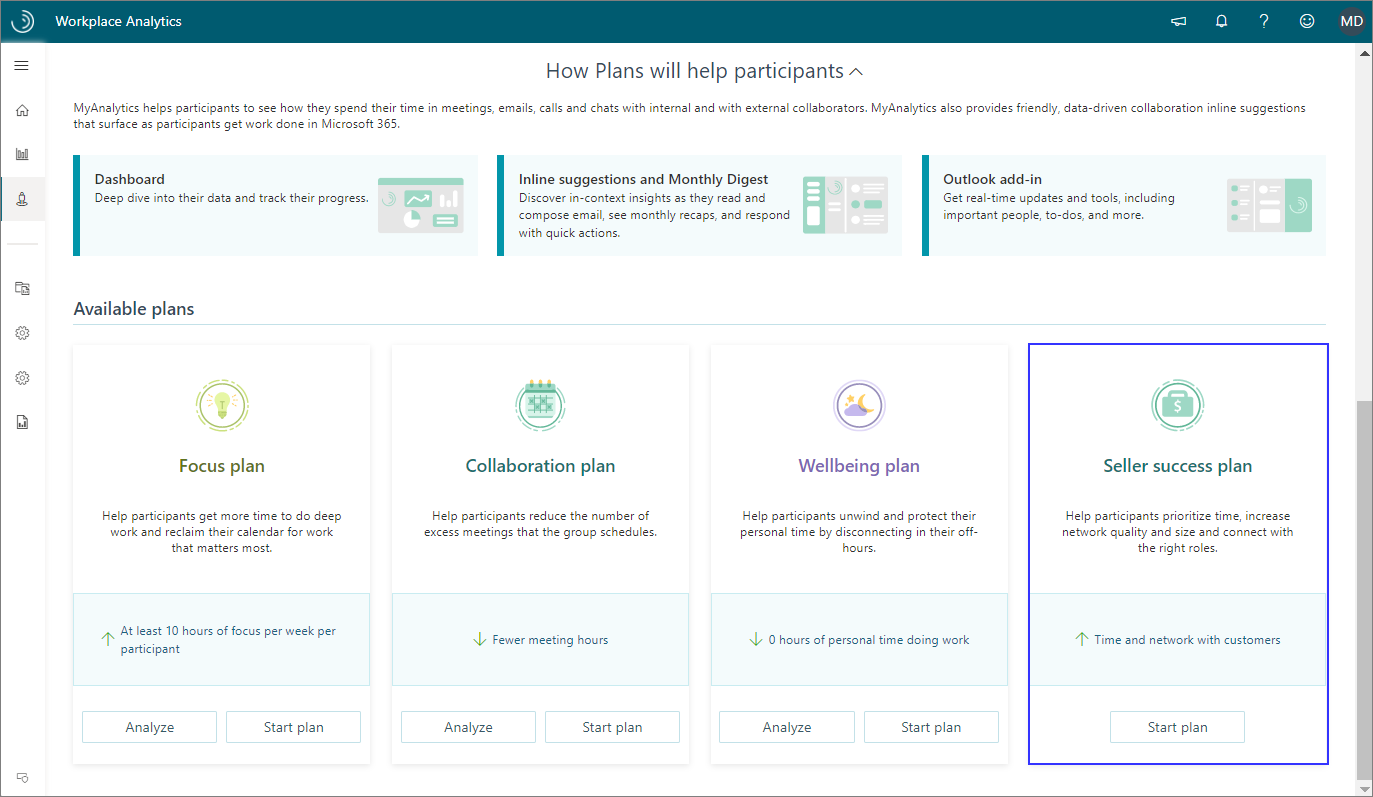Click the Focus plan lightbulb icon
Screen dimensions: 1373x797
tap(222, 405)
